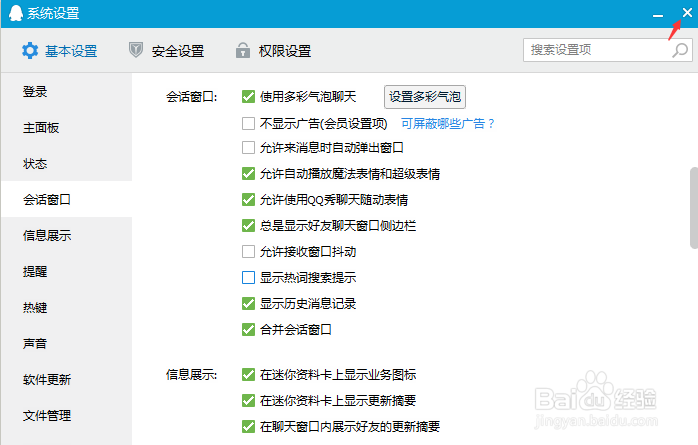Go to 登录 in the sidebar
698x445 pixels.
(x=66, y=92)
